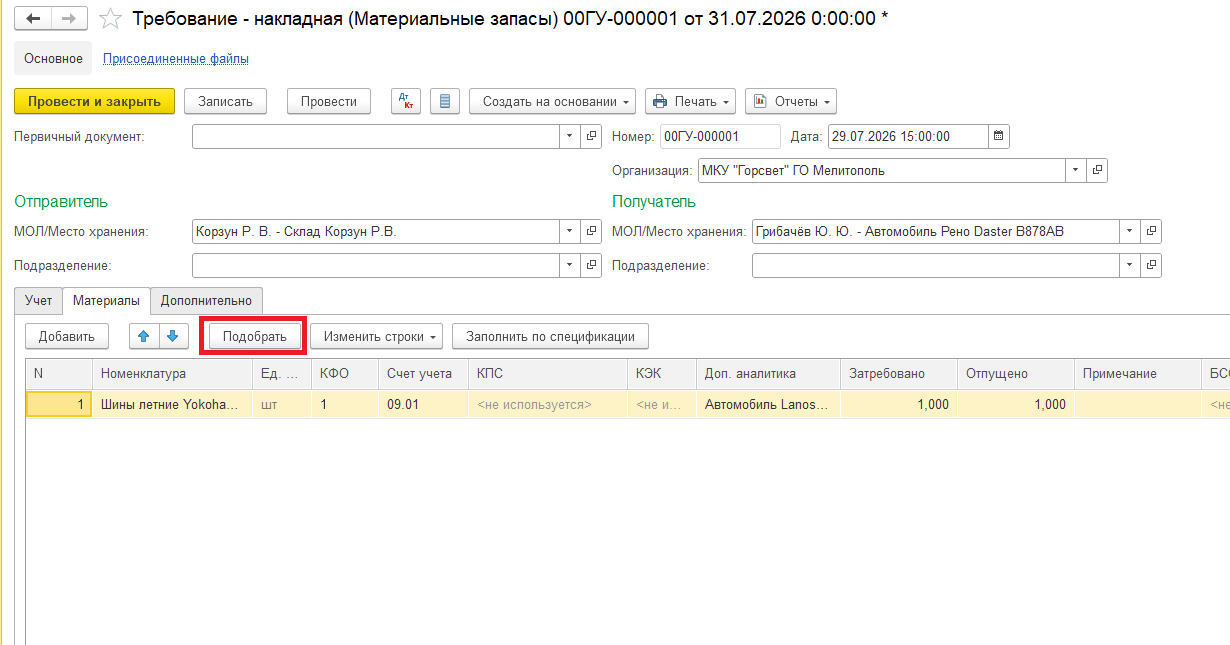1230x645 pixels.
Task: Open the Создать на основании menu
Action: point(553,101)
